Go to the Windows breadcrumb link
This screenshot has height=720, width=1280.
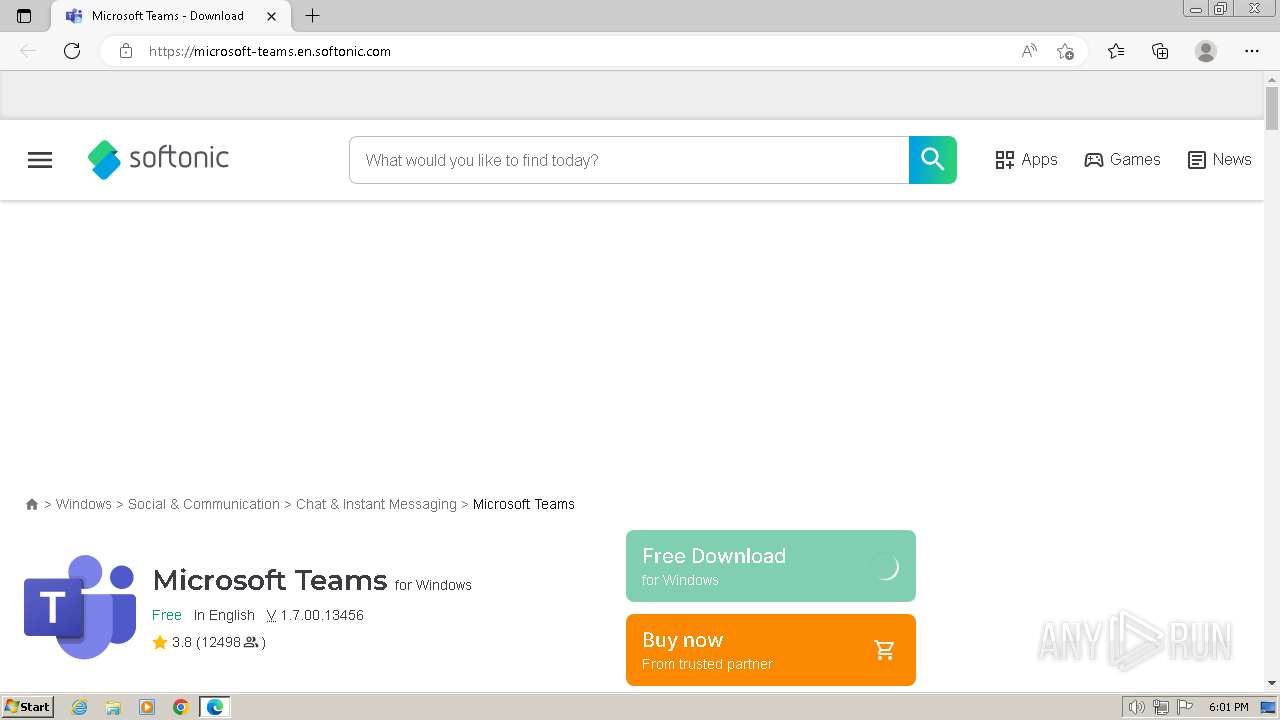tap(84, 504)
